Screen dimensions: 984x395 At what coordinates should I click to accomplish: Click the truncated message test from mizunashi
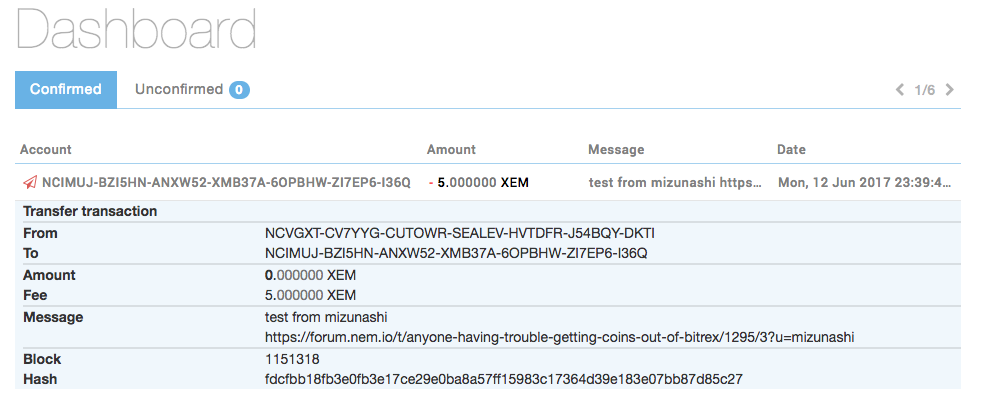(x=675, y=183)
